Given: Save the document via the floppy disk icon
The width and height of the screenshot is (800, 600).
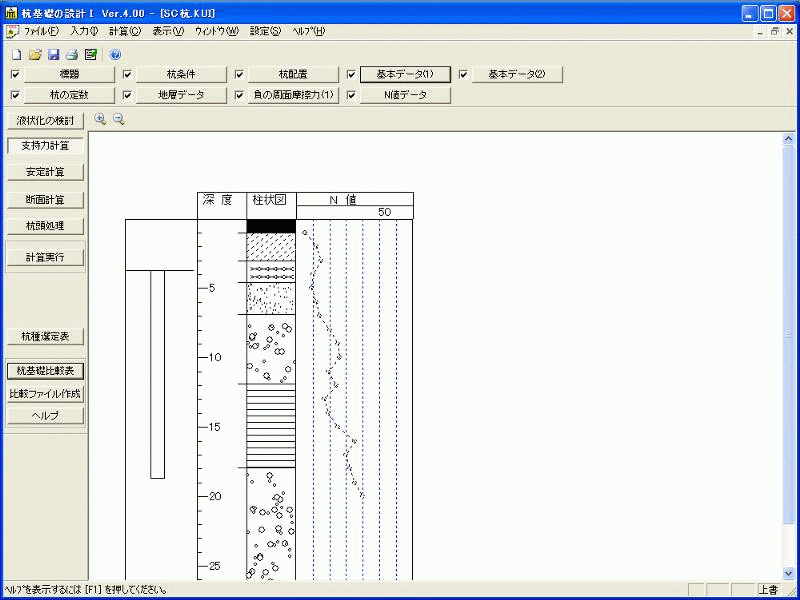Looking at the screenshot, I should 54,54.
